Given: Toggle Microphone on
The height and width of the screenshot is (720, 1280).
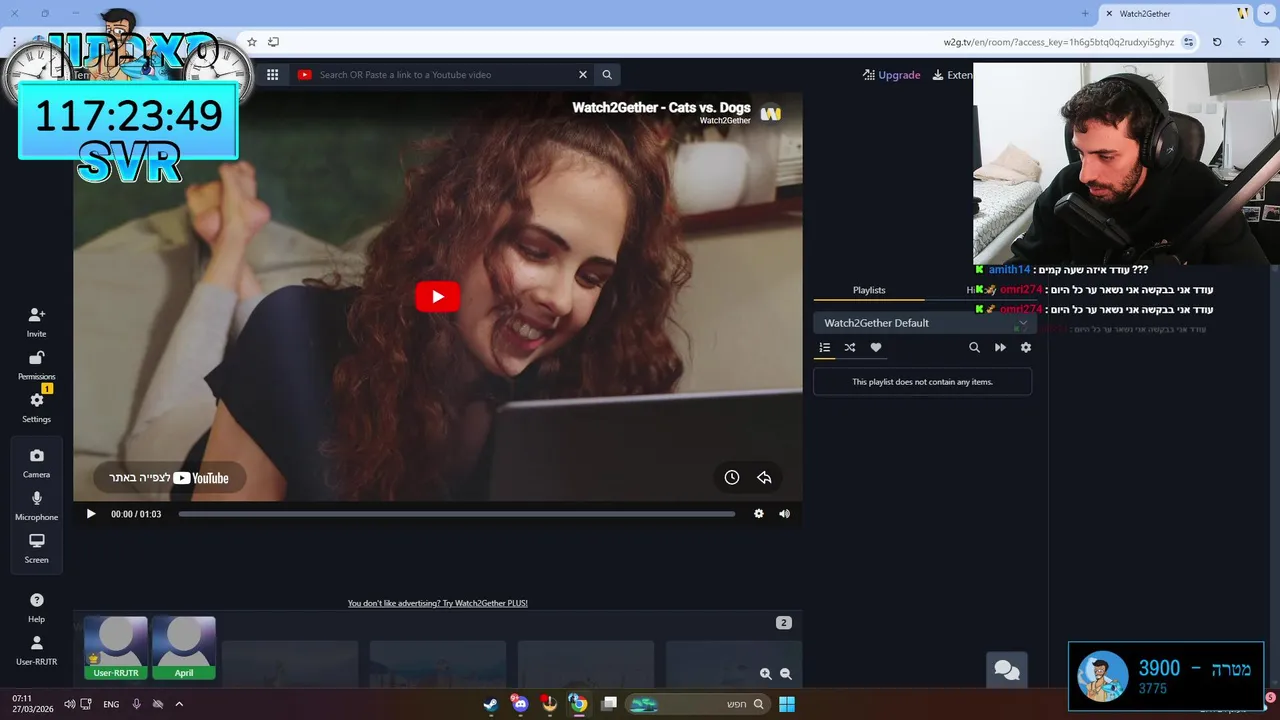Looking at the screenshot, I should click(37, 506).
